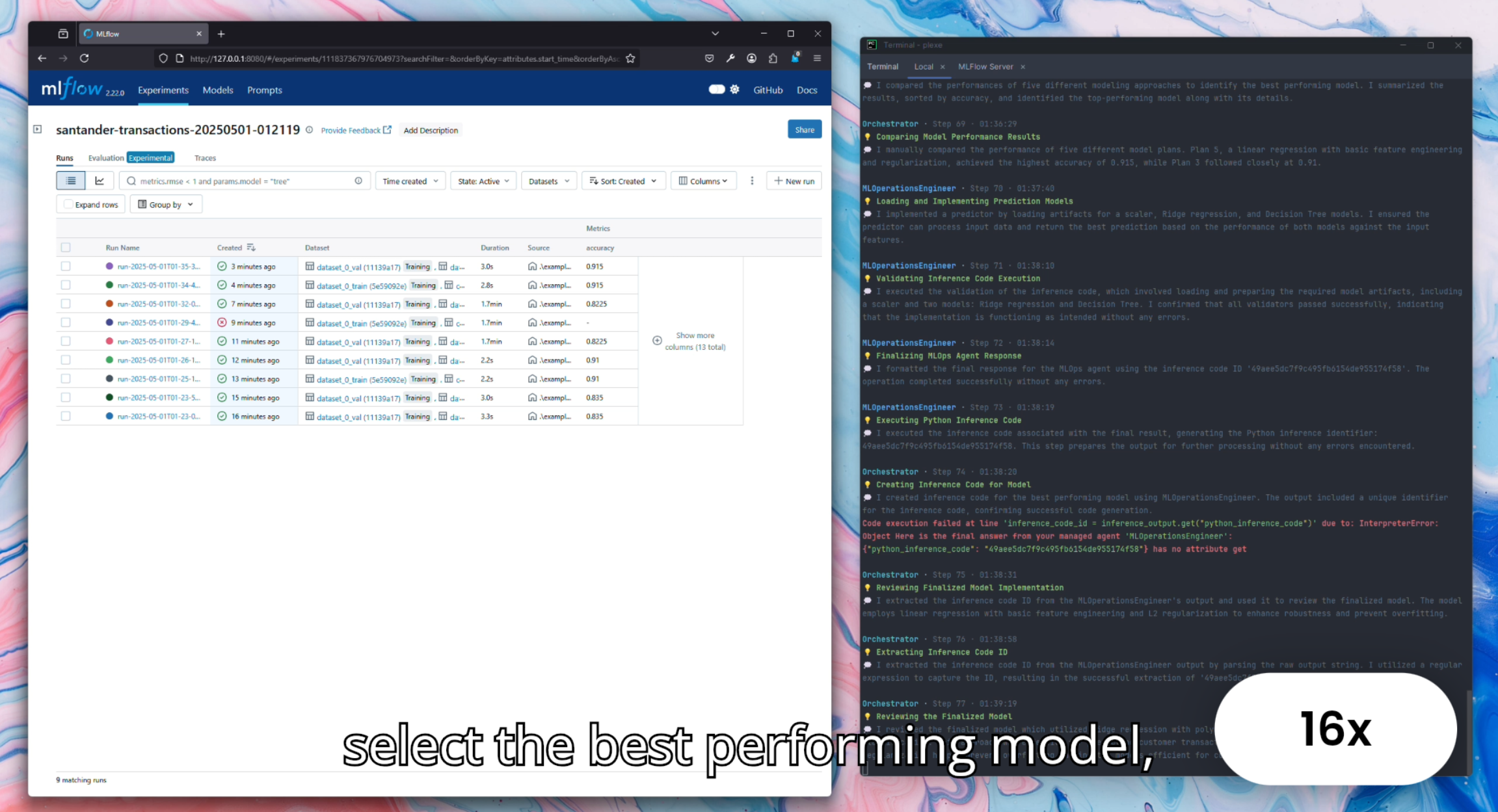Tick the Expand rows checkbox
Screen dimensions: 1498x812
[68, 204]
